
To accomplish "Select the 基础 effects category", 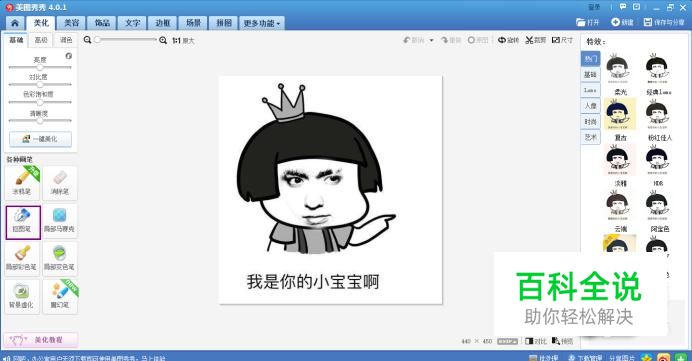I will pos(590,75).
